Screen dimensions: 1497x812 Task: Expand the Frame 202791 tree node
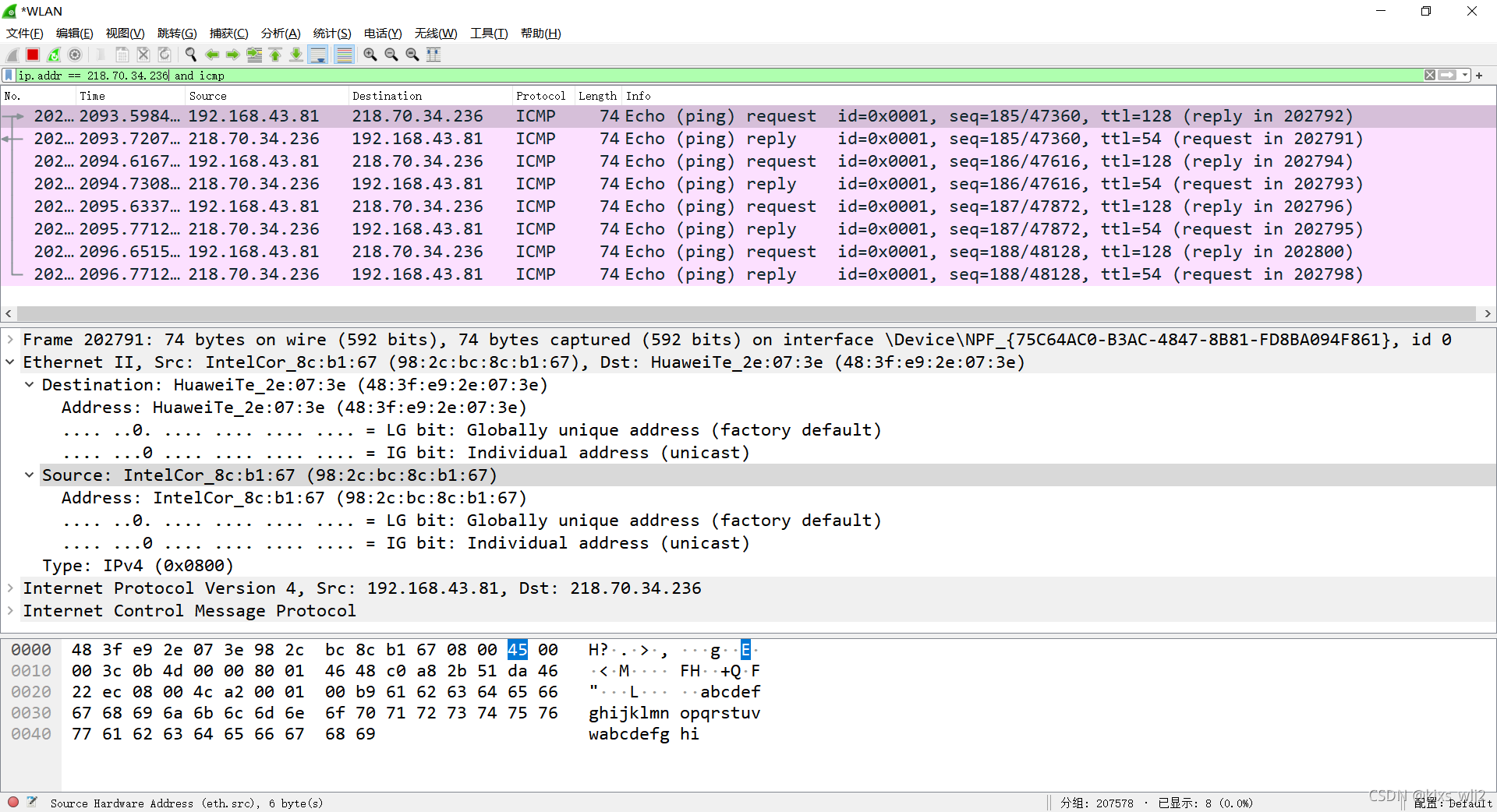[10, 340]
